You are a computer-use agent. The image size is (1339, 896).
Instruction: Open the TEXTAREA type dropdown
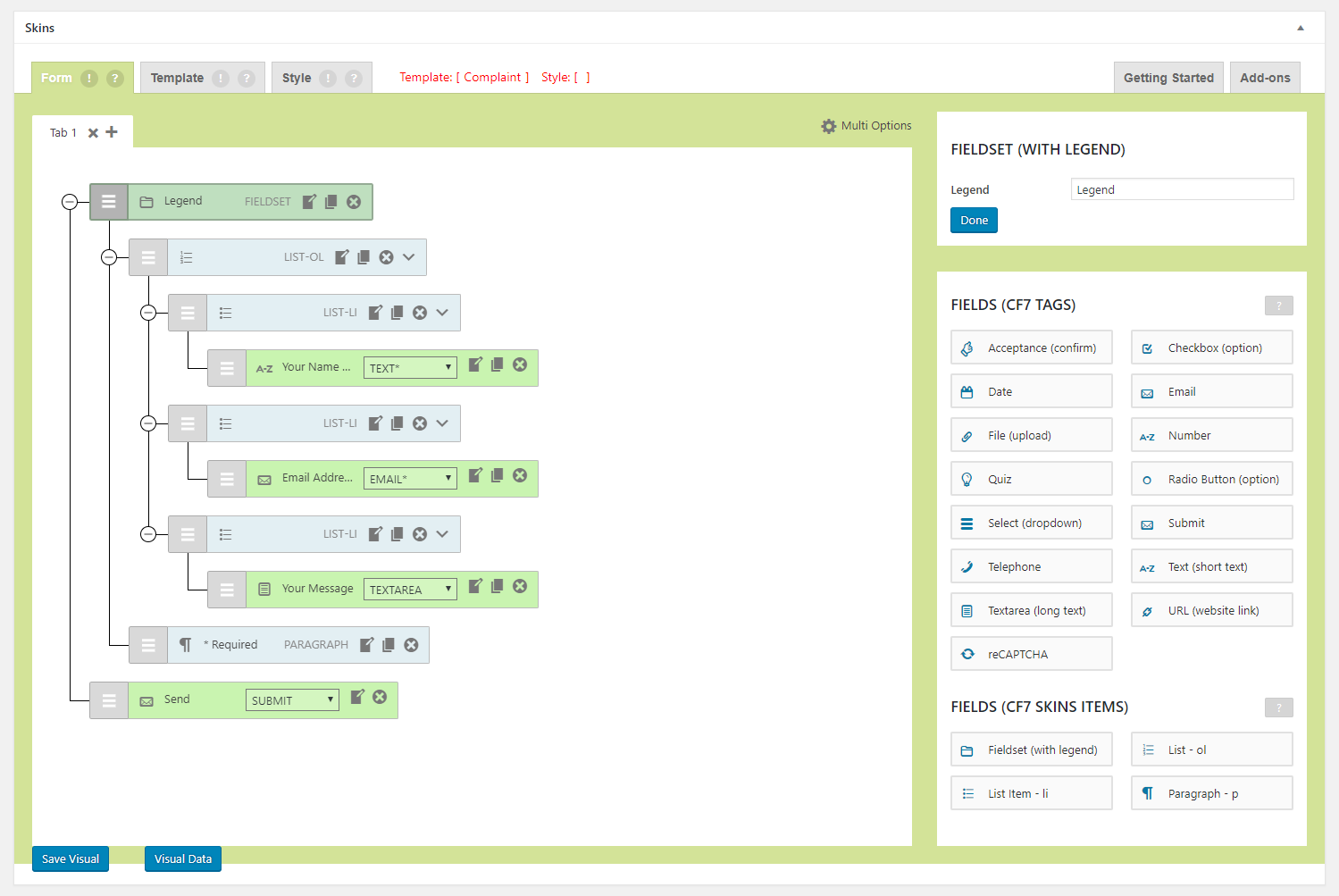pyautogui.click(x=410, y=590)
